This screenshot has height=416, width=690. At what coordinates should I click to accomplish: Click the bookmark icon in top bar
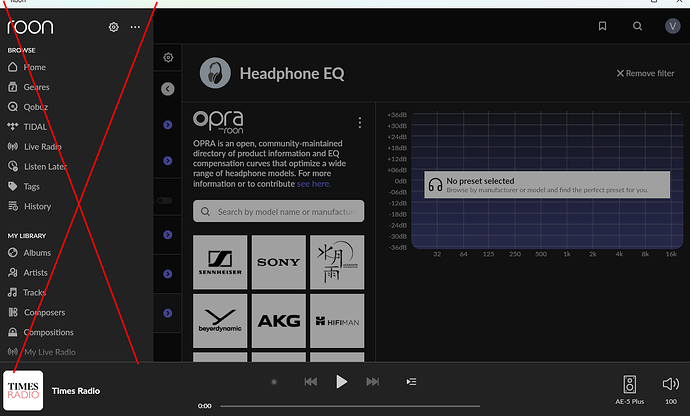click(602, 27)
